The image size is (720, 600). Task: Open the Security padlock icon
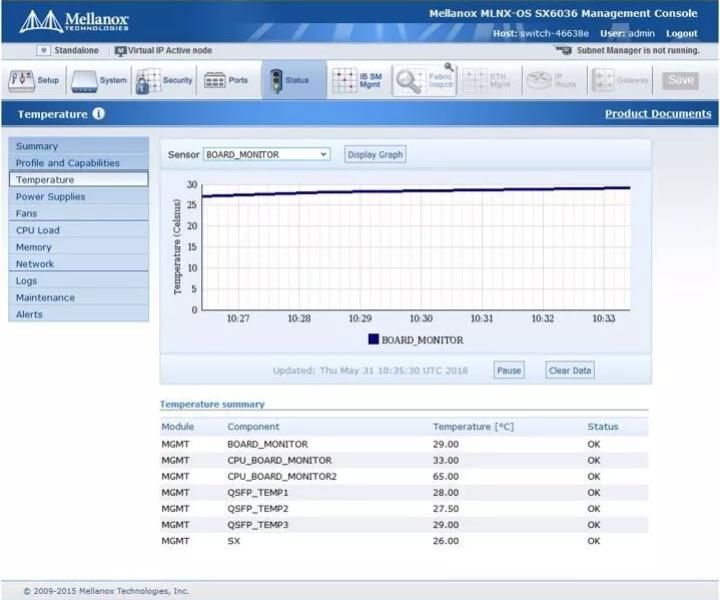click(148, 81)
